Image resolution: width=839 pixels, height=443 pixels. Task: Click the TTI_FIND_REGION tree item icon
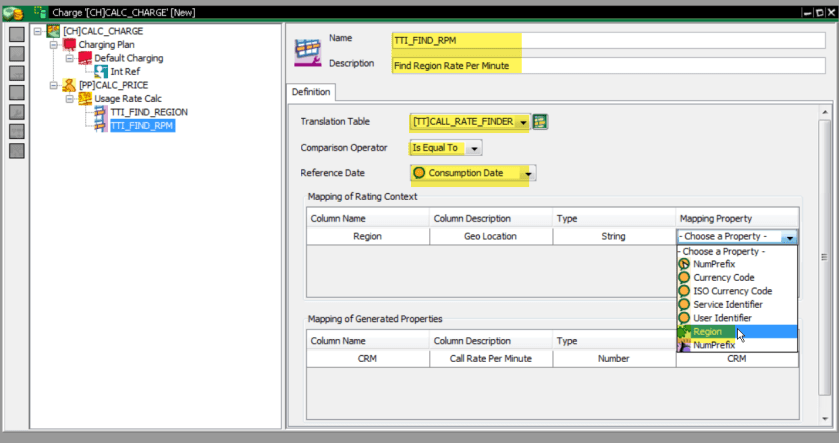tap(101, 113)
